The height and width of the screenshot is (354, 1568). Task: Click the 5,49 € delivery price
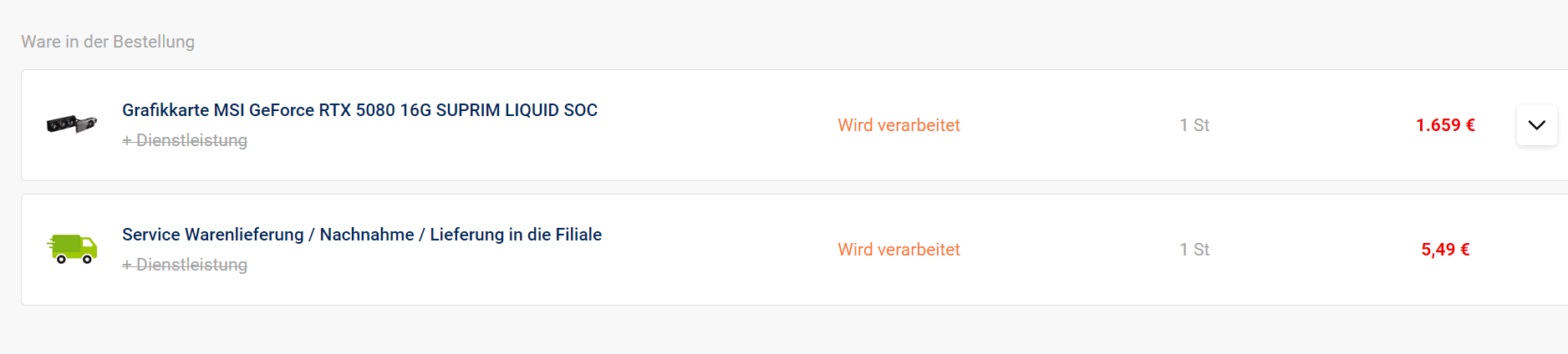[x=1445, y=250]
